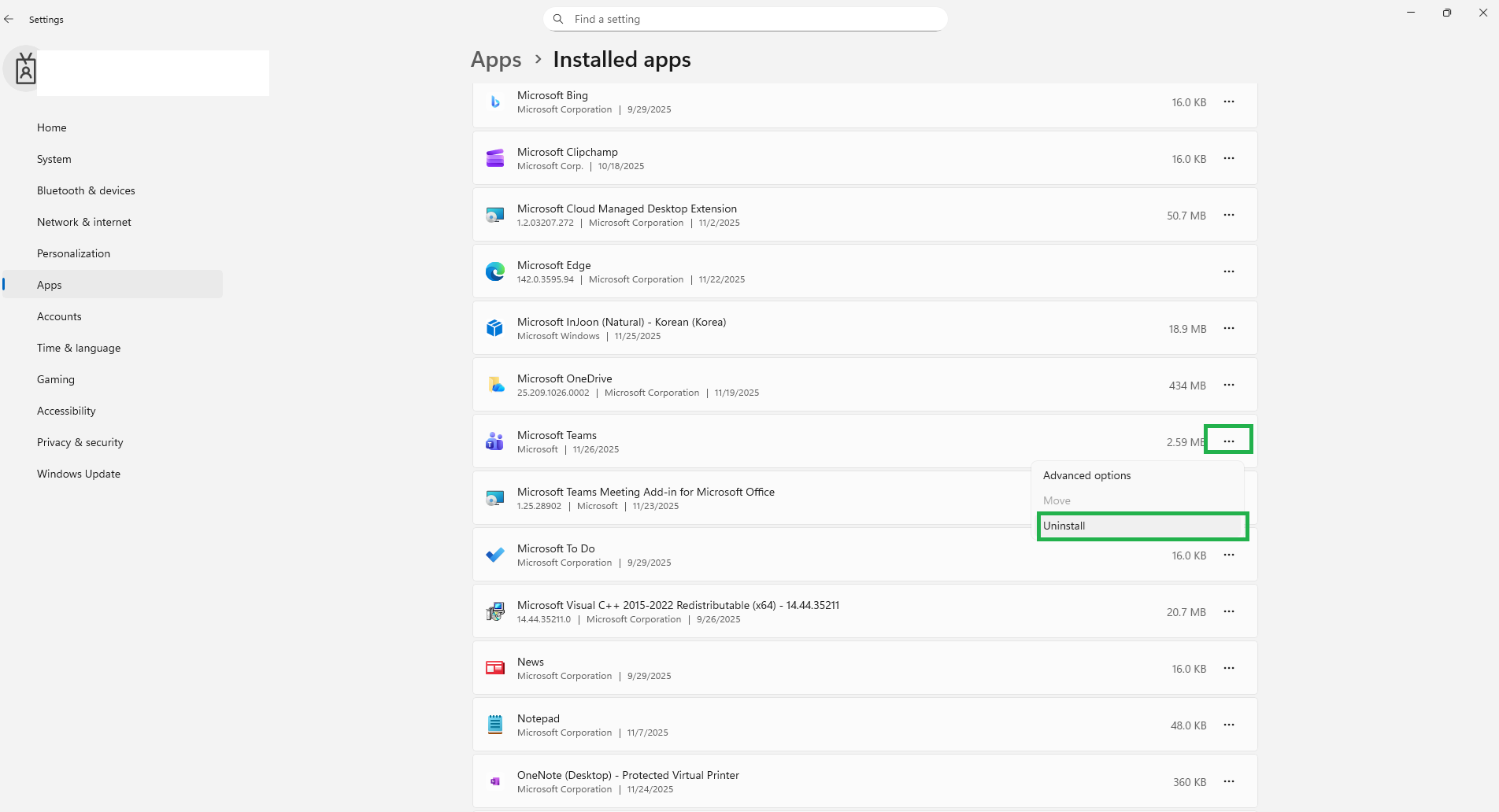Screen dimensions: 1499x812
Task: Click the Microsoft Clipchamp app name
Action: [x=568, y=152]
